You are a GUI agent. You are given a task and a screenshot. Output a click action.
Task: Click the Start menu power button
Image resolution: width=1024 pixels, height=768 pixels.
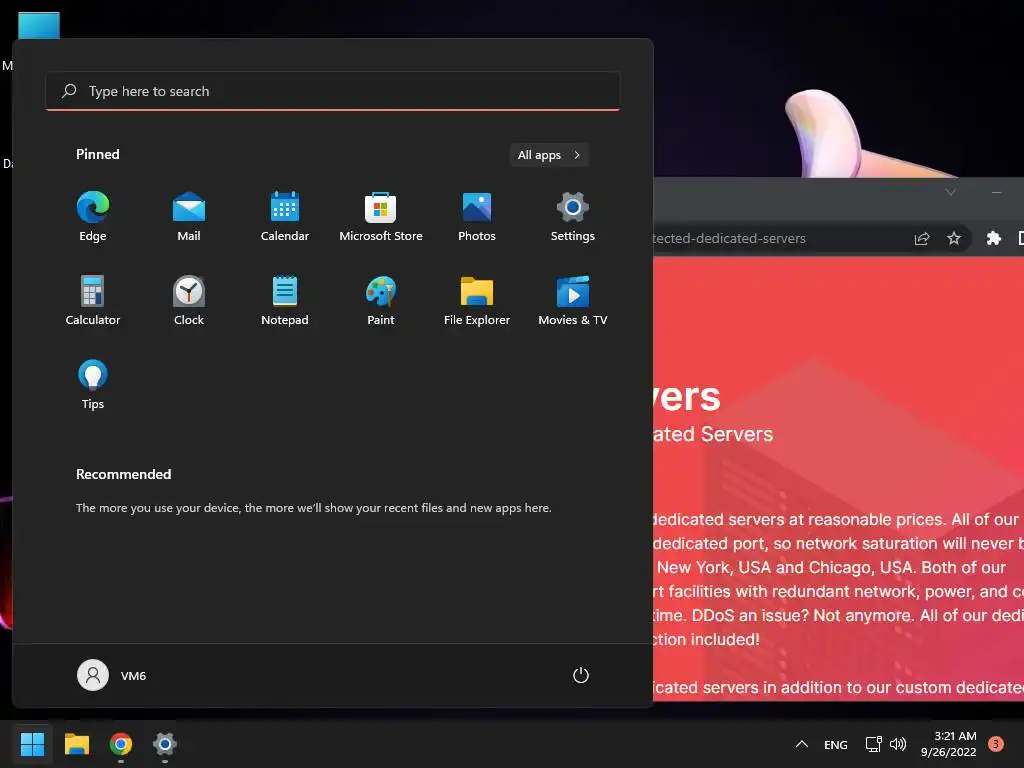click(581, 675)
